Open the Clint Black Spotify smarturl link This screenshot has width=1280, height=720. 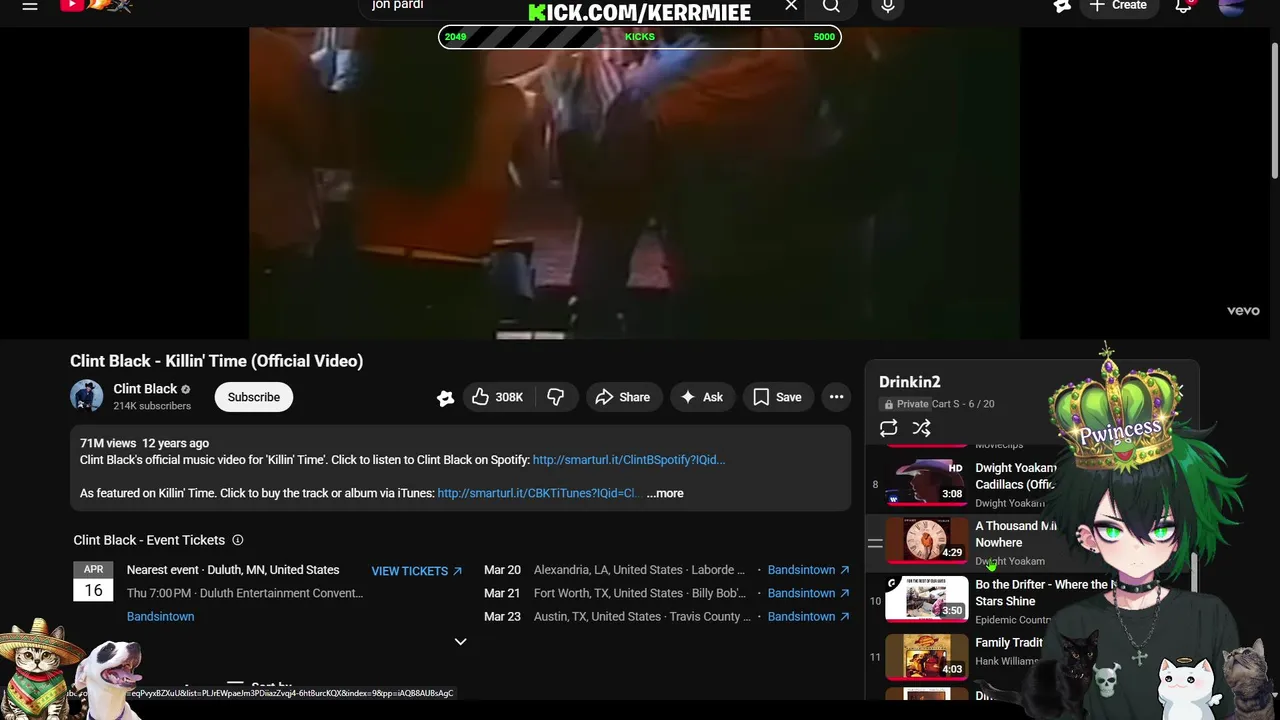point(629,460)
